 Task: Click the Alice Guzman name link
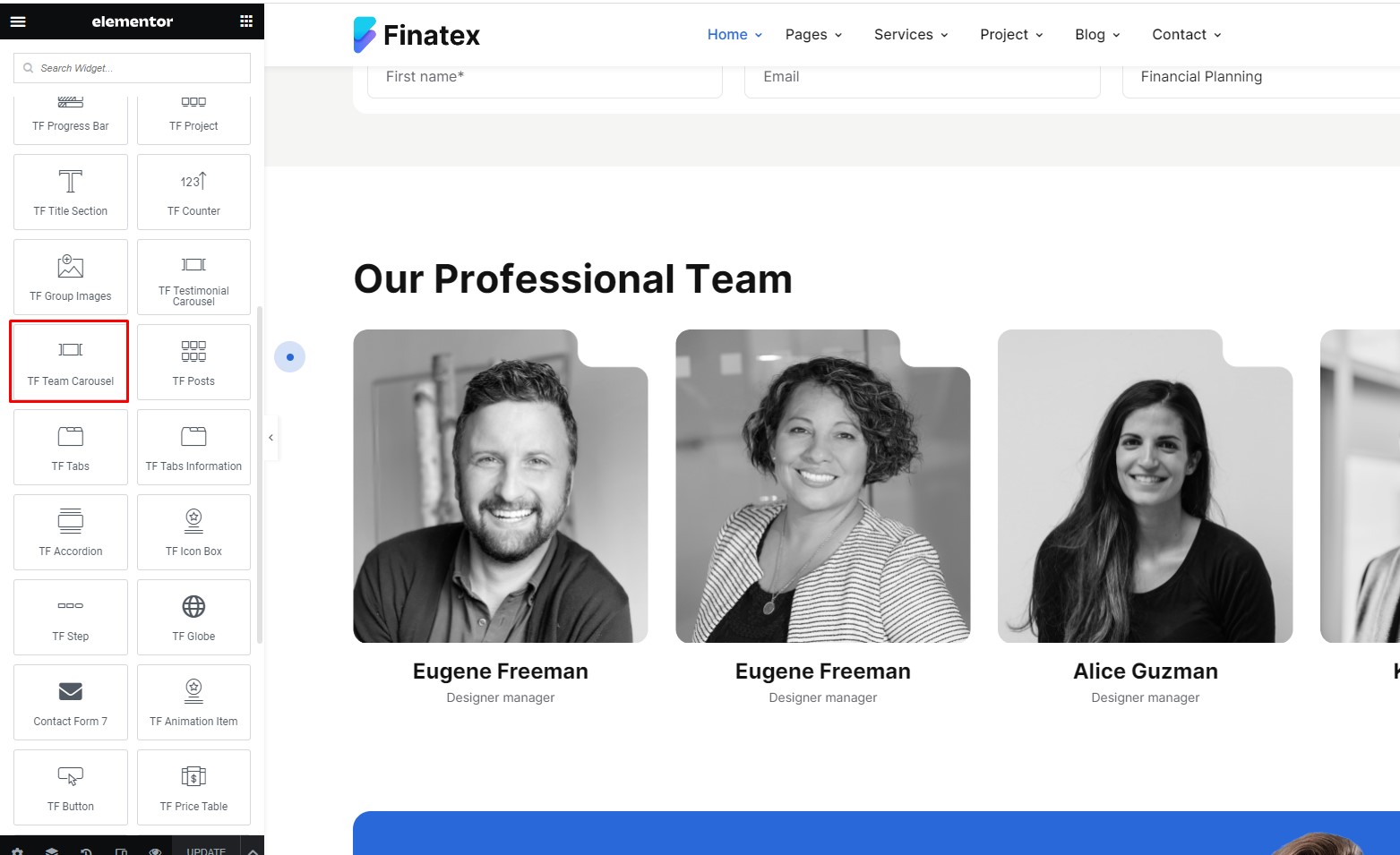[x=1145, y=671]
